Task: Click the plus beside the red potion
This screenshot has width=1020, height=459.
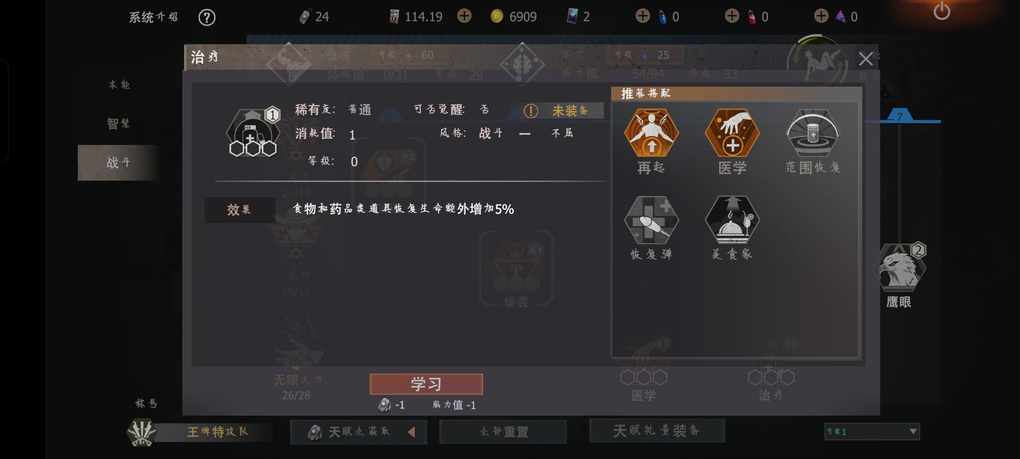Action: click(732, 16)
